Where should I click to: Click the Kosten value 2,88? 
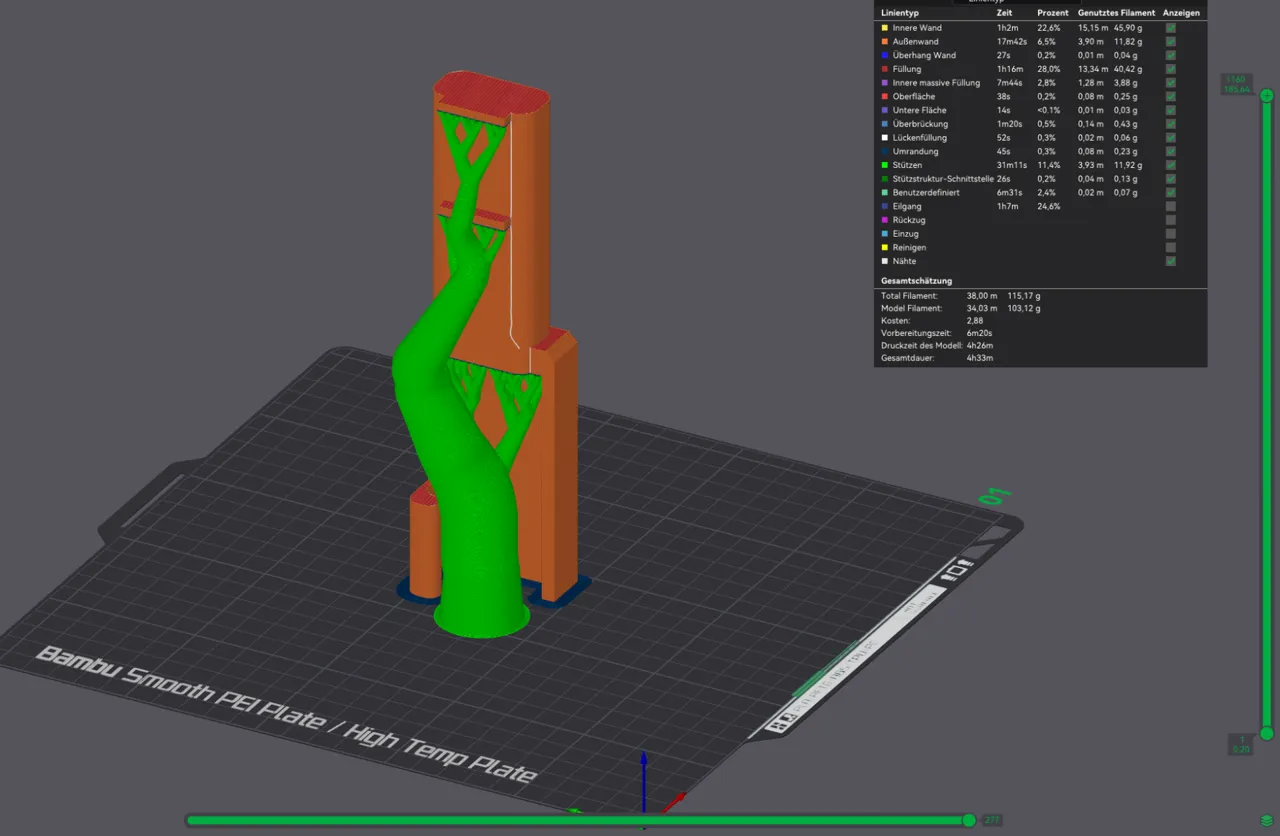pyautogui.click(x=975, y=320)
